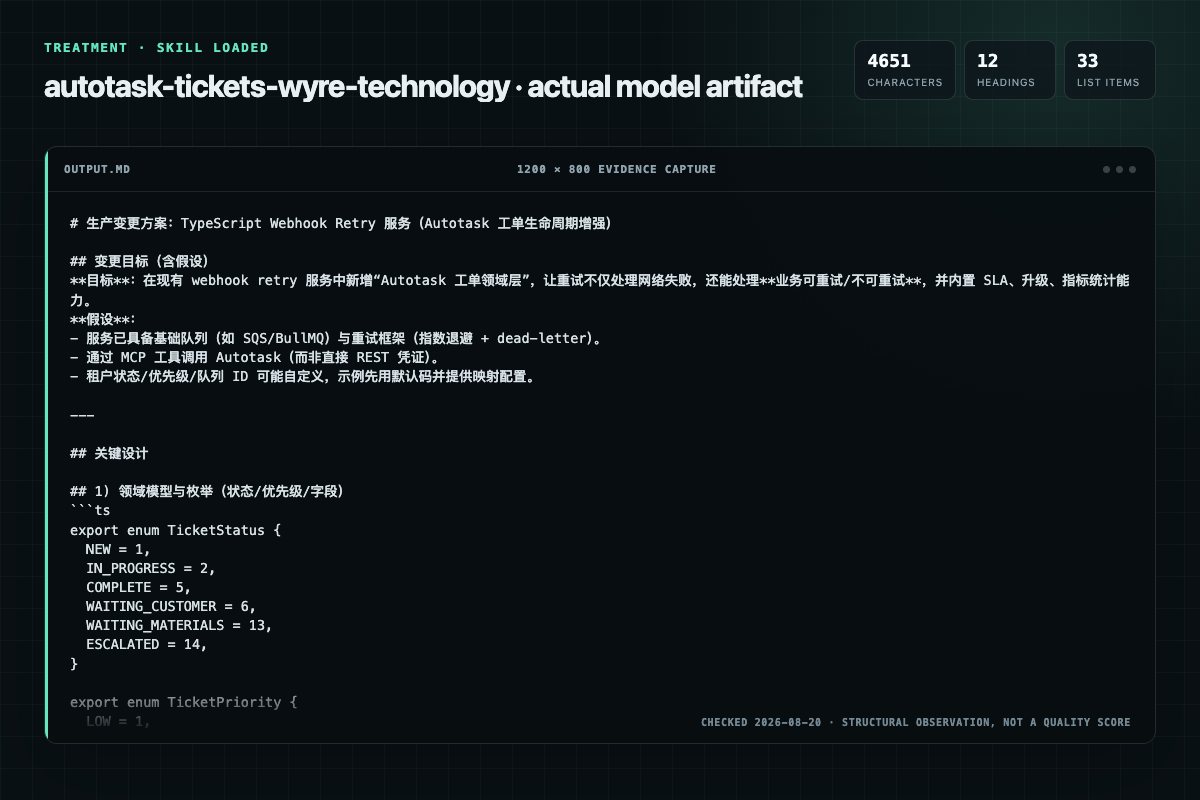The width and height of the screenshot is (1200, 800).
Task: Click the '```ts' code fence line
Action: tap(90, 510)
